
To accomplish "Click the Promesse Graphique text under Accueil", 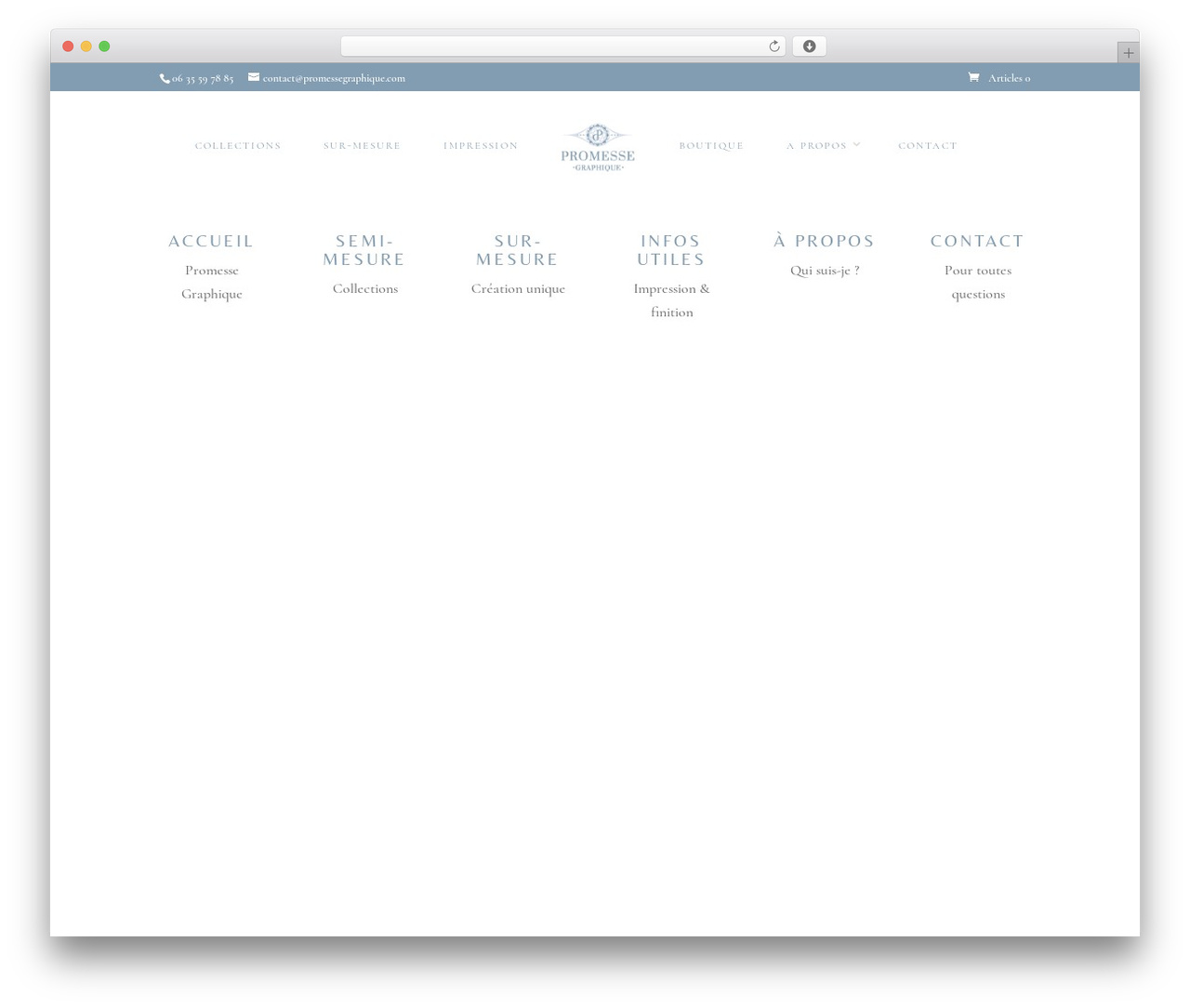I will pyautogui.click(x=212, y=282).
